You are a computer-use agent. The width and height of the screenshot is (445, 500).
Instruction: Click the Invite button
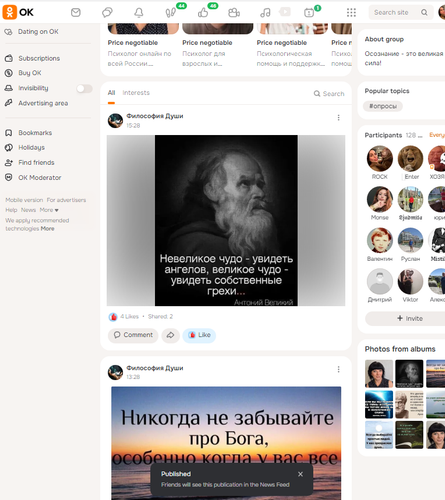tap(409, 319)
